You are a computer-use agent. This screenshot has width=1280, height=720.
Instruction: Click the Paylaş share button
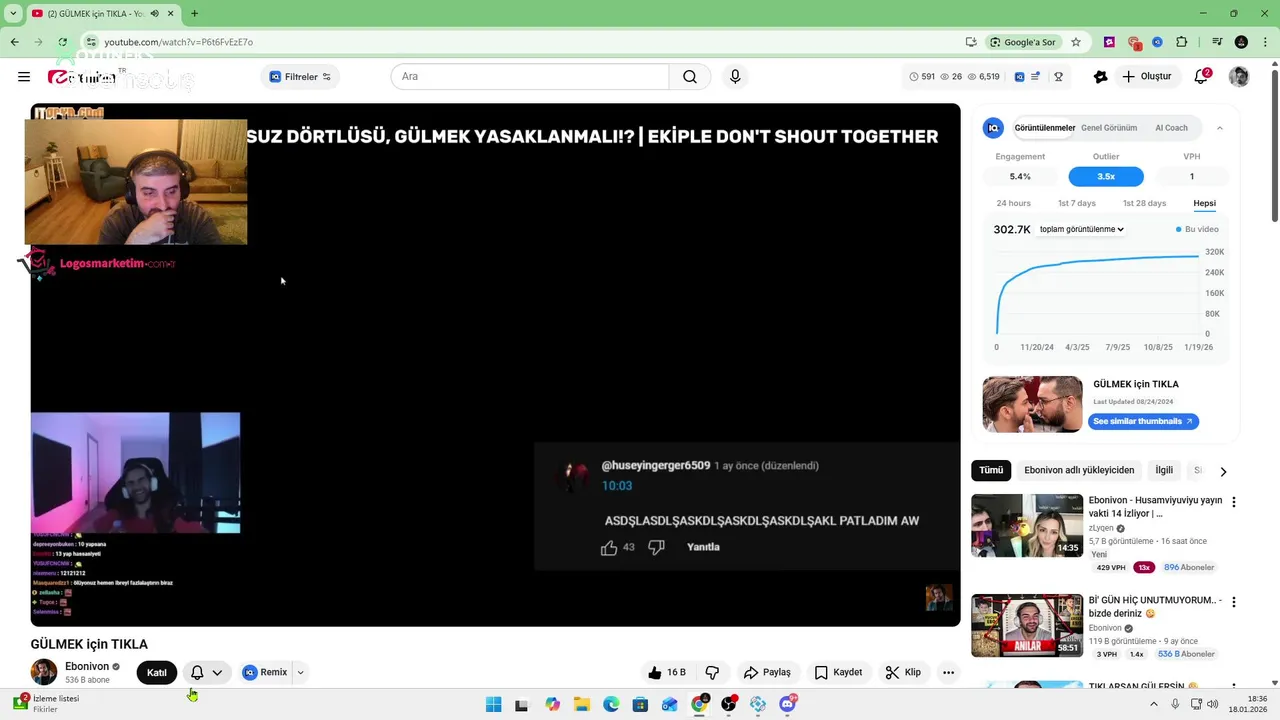click(767, 673)
